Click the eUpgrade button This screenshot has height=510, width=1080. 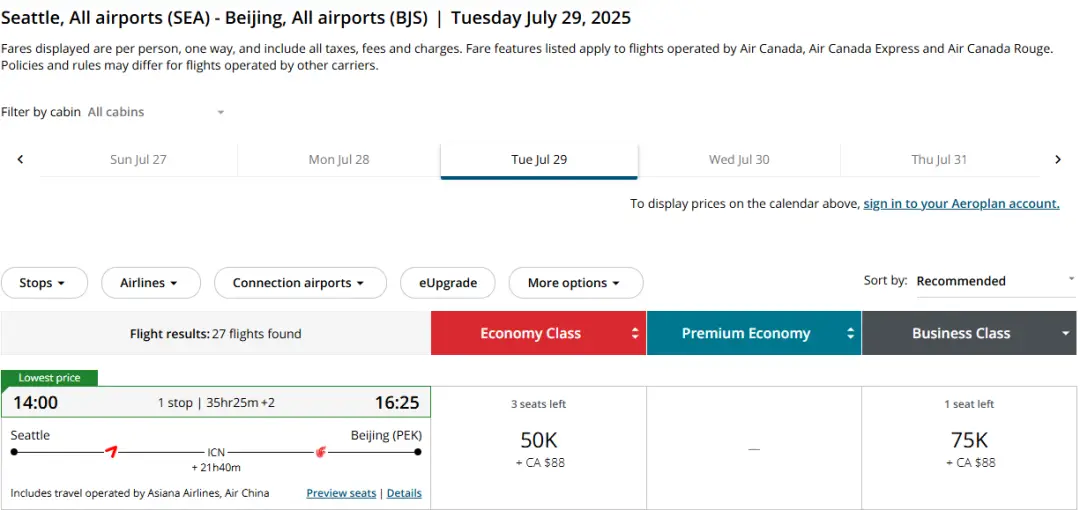coord(447,283)
